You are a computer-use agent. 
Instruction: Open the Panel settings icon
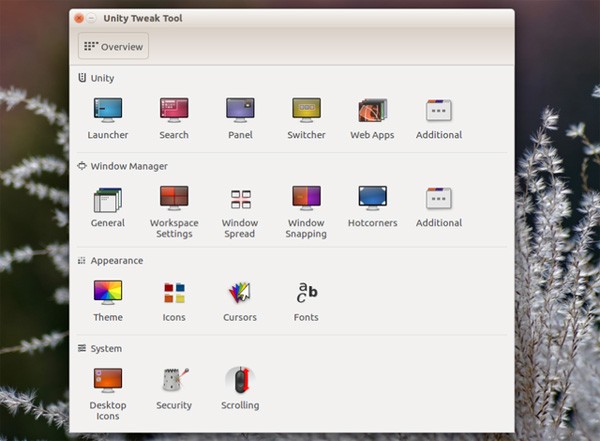pyautogui.click(x=240, y=110)
